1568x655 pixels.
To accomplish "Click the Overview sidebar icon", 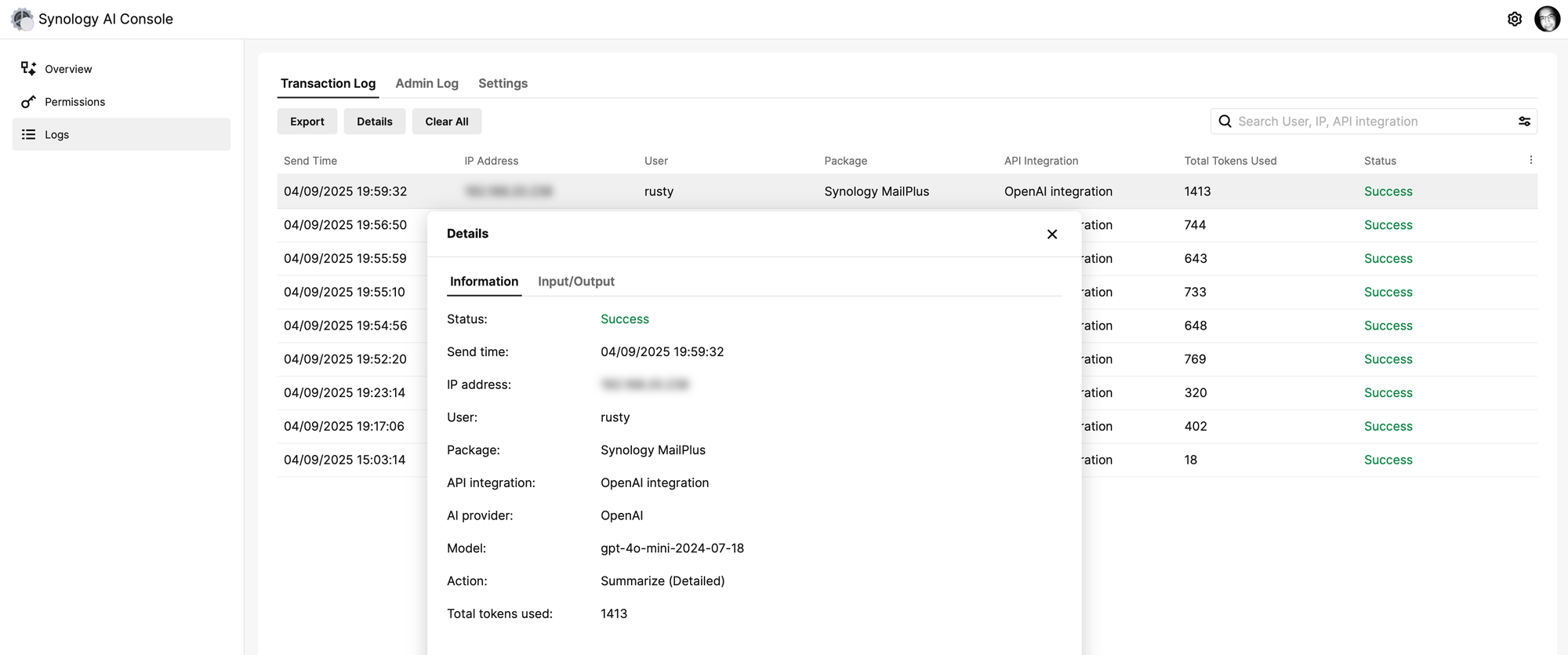I will pyautogui.click(x=28, y=68).
